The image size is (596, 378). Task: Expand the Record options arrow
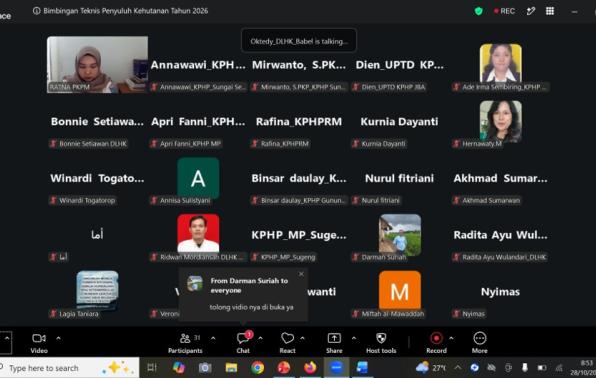[451, 338]
